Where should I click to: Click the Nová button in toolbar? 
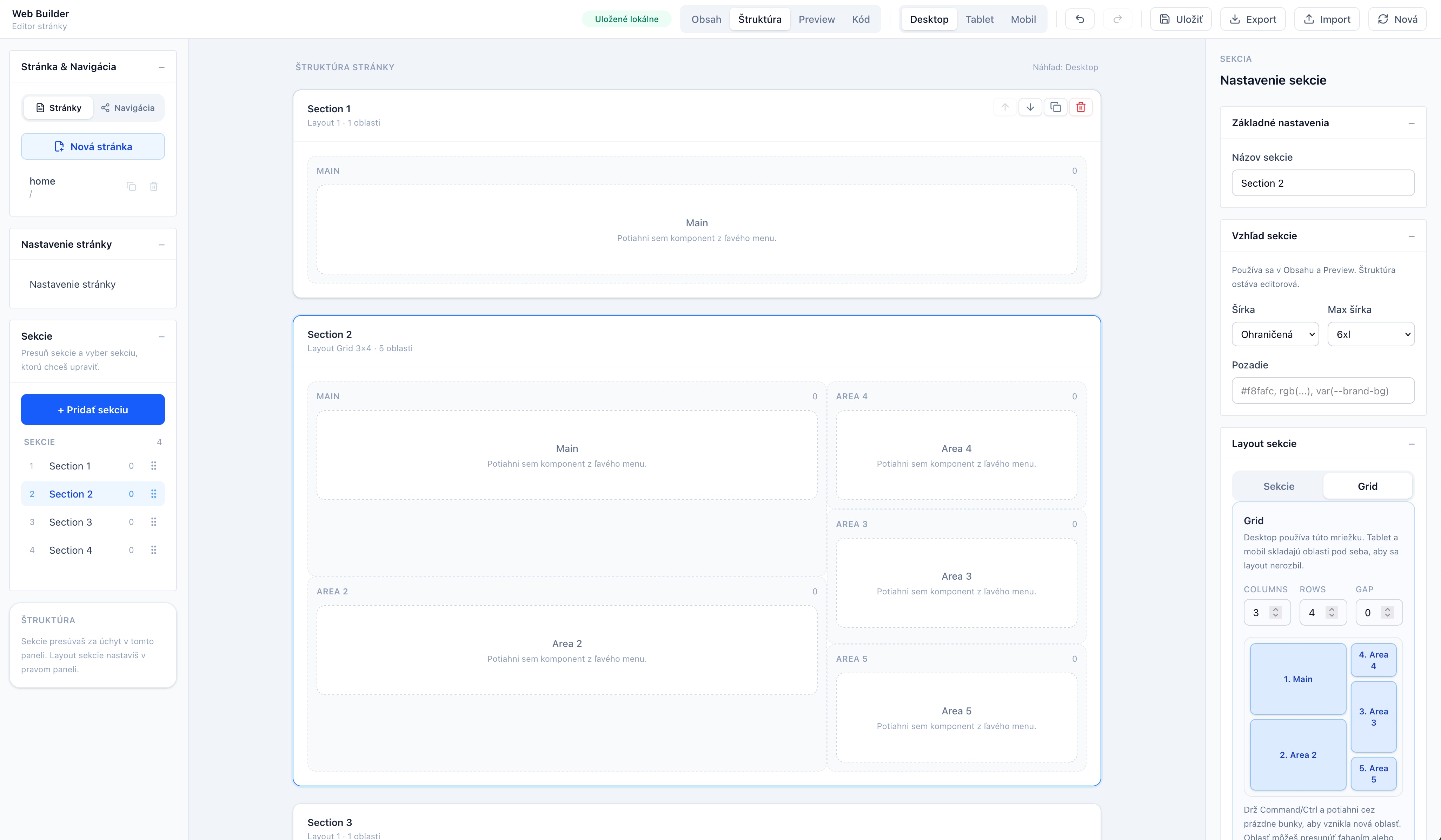click(x=1397, y=19)
